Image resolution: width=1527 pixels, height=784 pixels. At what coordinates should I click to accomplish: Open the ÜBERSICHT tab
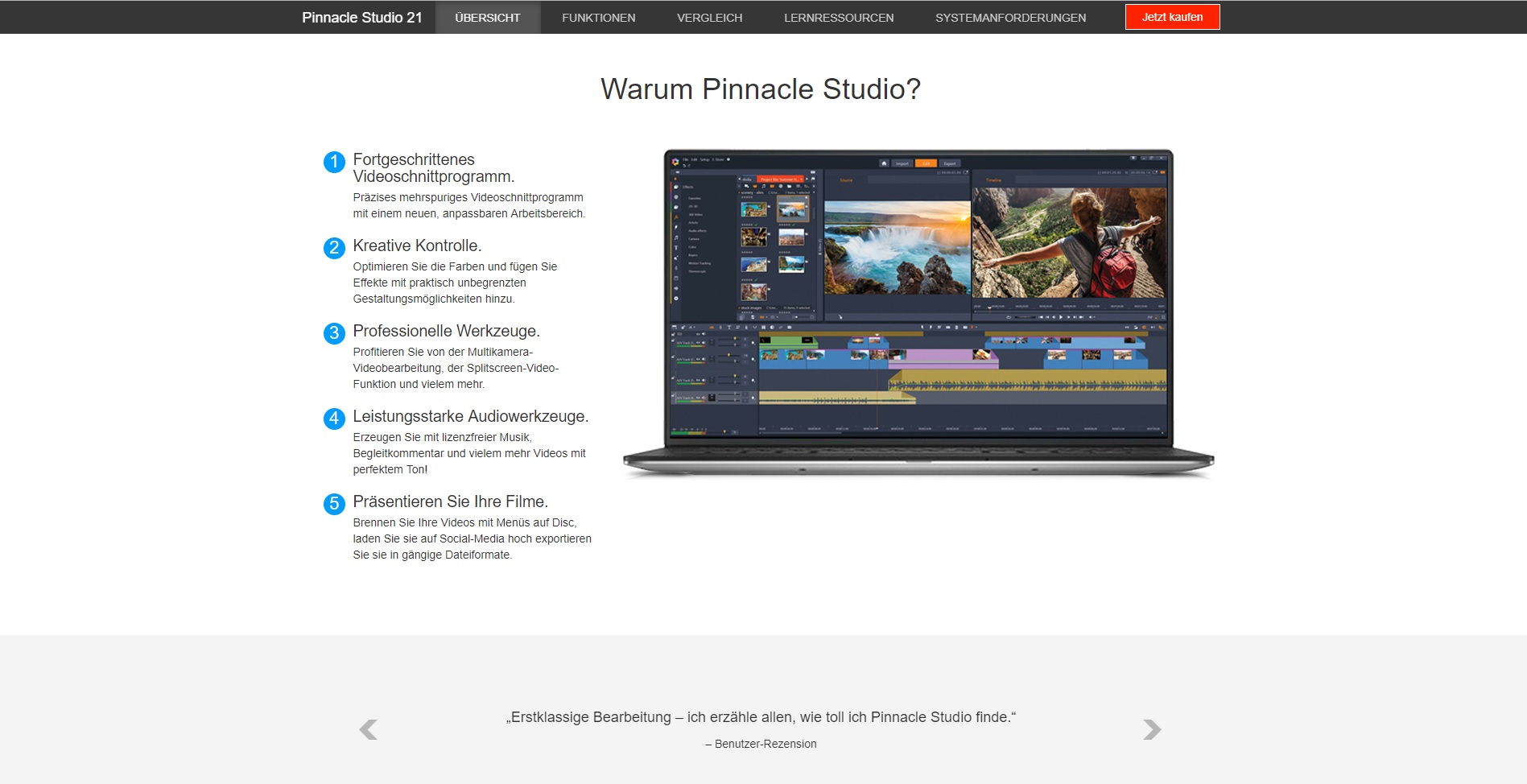point(487,18)
